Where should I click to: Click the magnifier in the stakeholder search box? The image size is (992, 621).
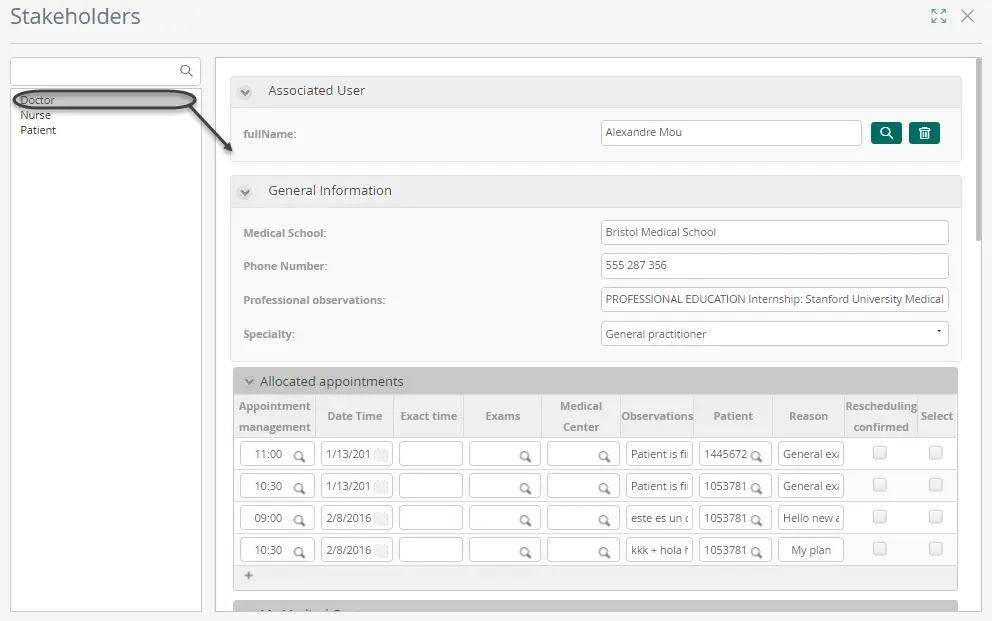click(186, 71)
